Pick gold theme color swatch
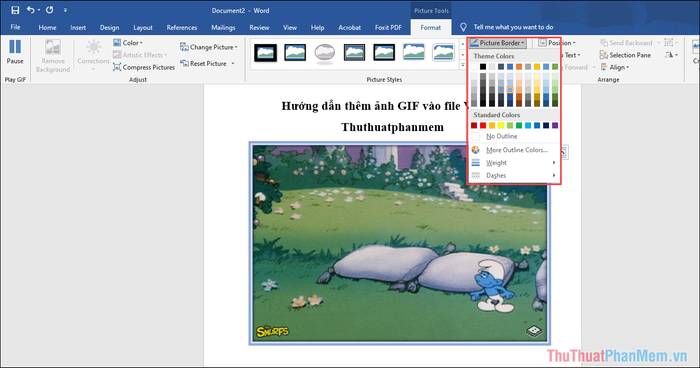The height and width of the screenshot is (368, 700). tap(537, 67)
